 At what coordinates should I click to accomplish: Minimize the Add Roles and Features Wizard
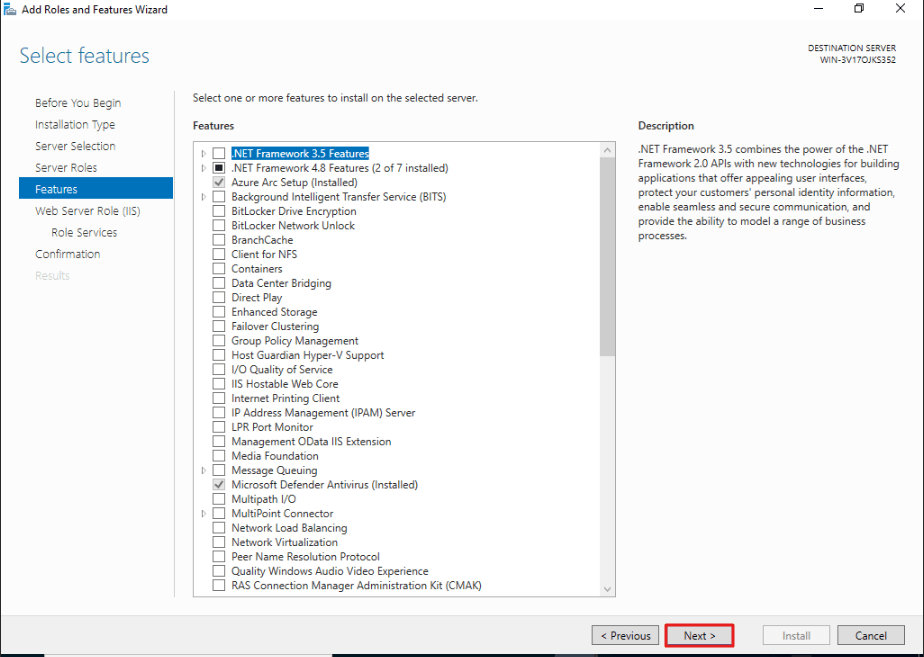coord(819,9)
